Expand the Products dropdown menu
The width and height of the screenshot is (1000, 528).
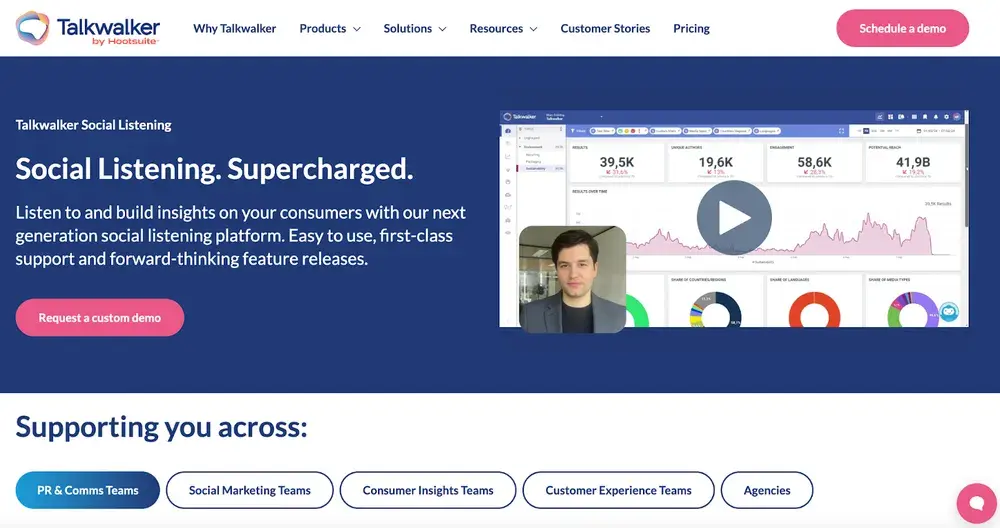330,29
